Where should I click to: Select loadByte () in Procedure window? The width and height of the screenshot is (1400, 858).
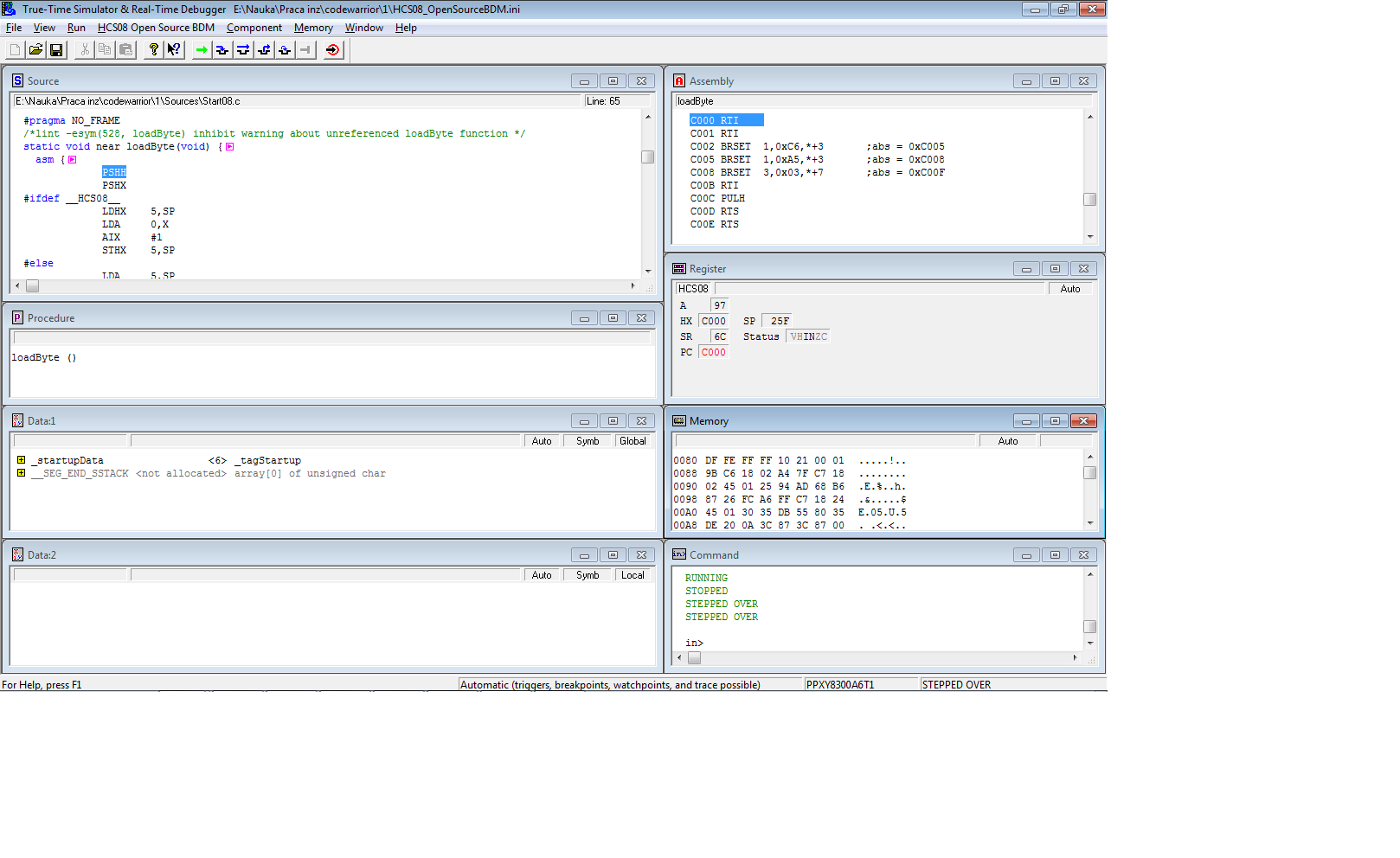[44, 357]
